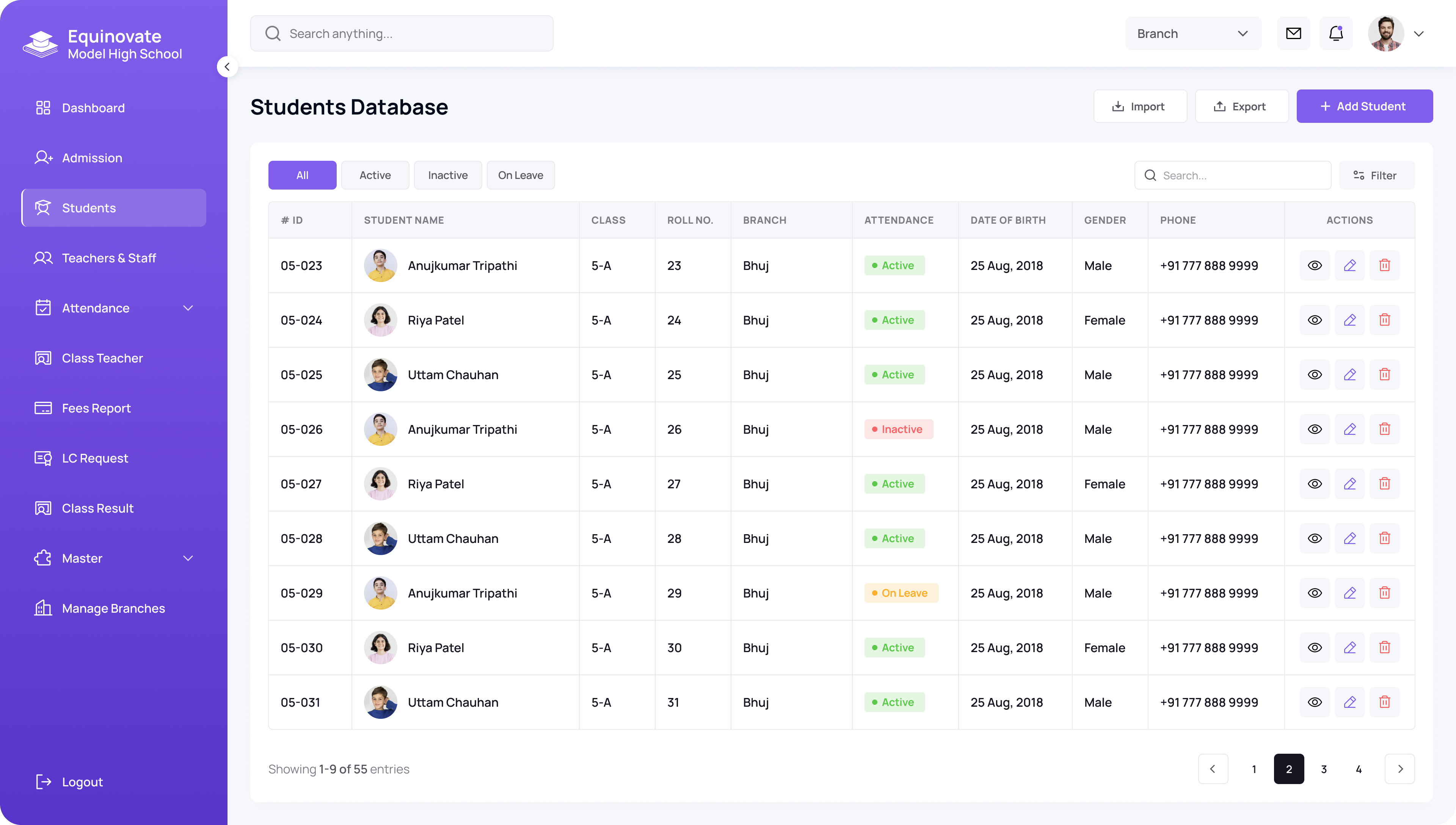Click the Add Student button
The width and height of the screenshot is (1456, 825).
(x=1364, y=106)
